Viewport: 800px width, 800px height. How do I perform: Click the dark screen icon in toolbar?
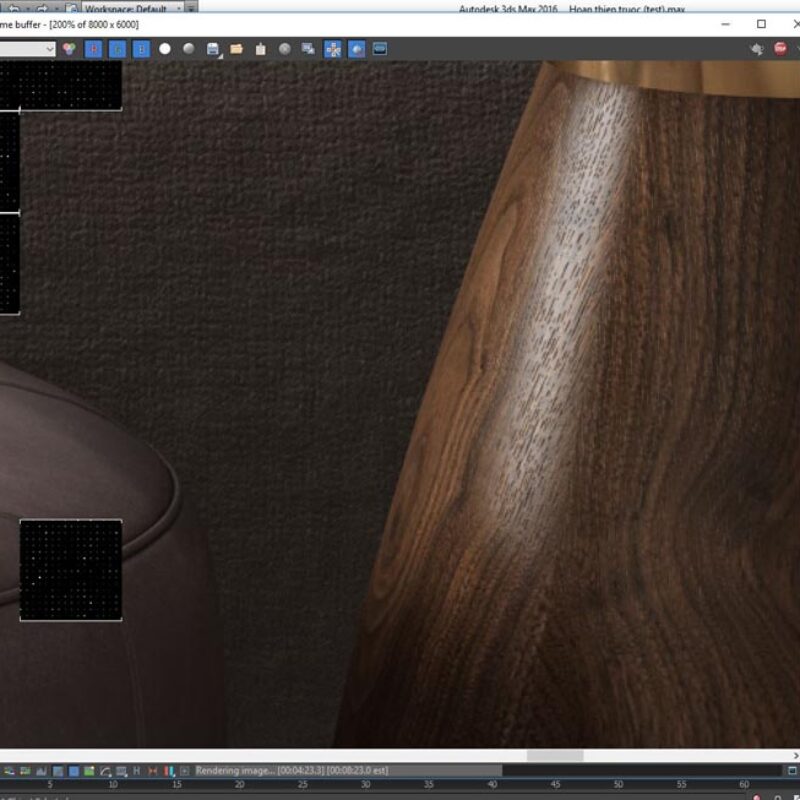380,49
